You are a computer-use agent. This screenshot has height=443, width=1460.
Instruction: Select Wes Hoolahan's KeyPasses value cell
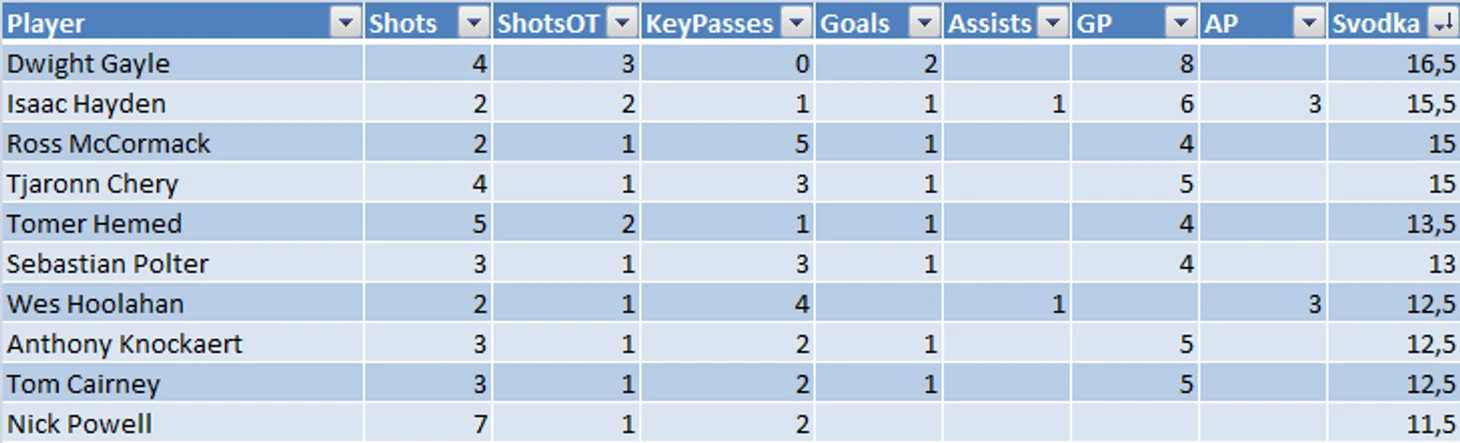tap(728, 303)
